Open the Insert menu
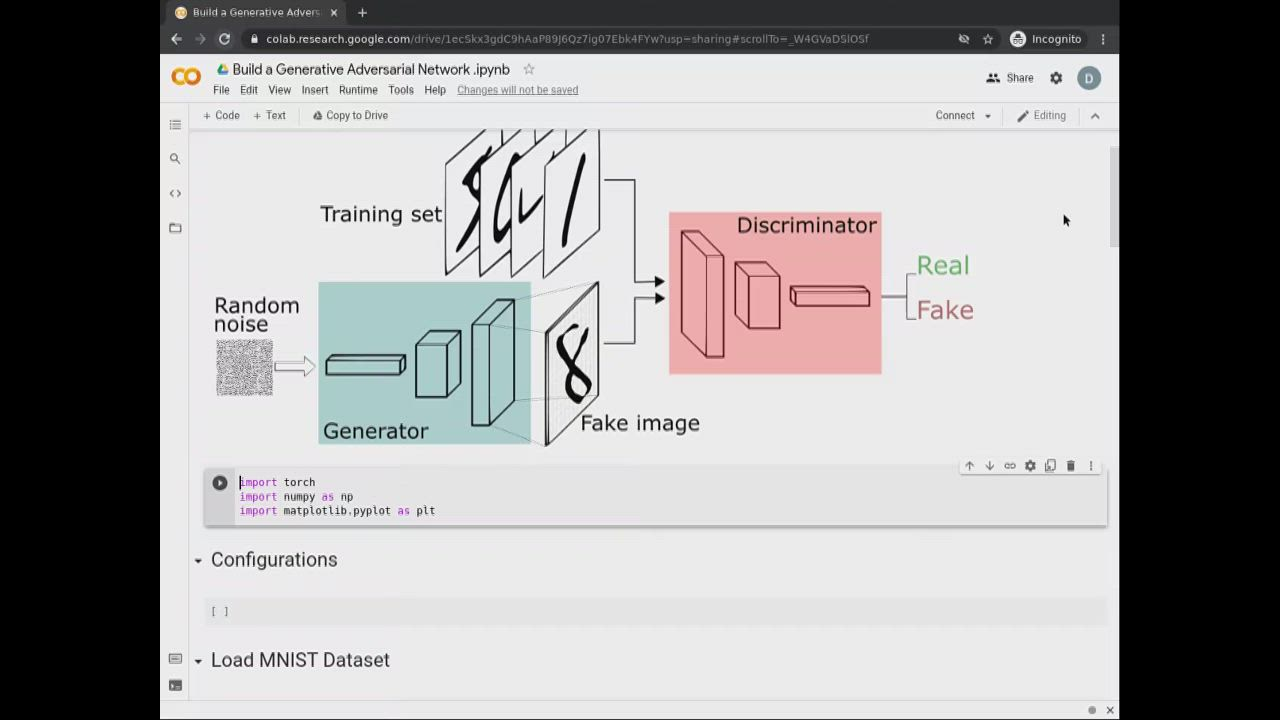The width and height of the screenshot is (1280, 720). (315, 90)
